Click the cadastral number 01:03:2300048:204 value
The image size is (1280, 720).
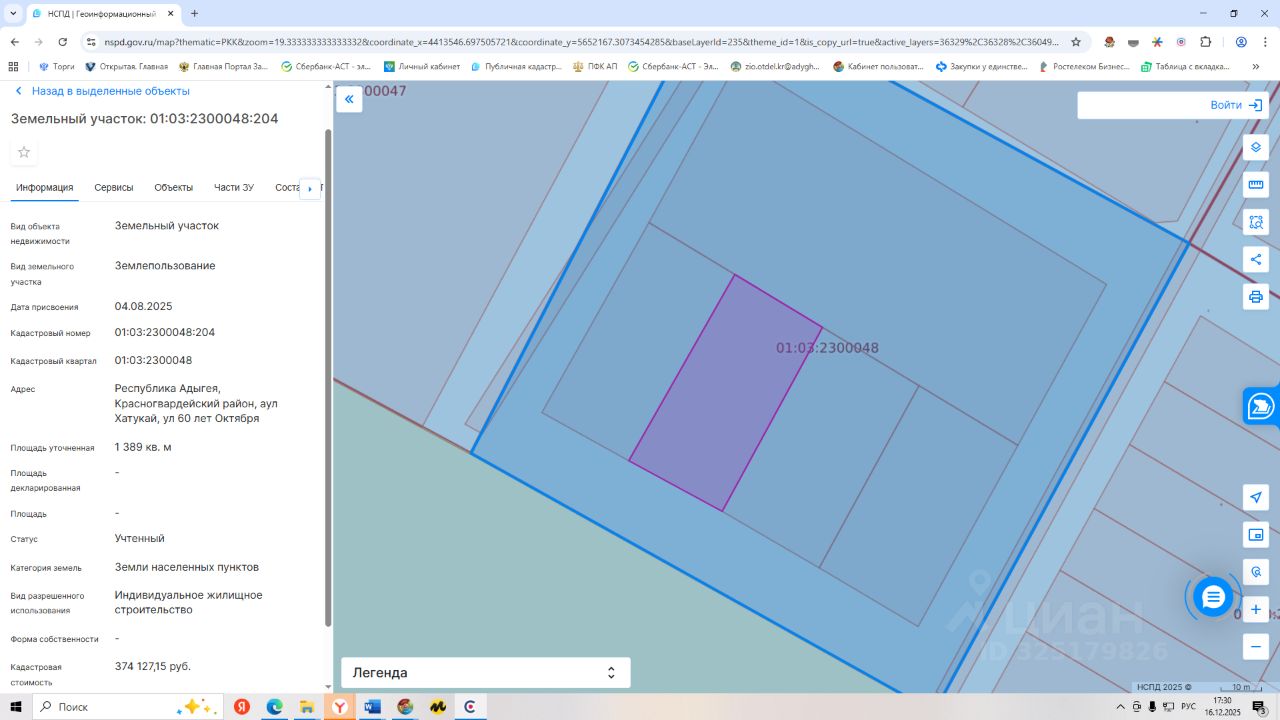coord(165,332)
